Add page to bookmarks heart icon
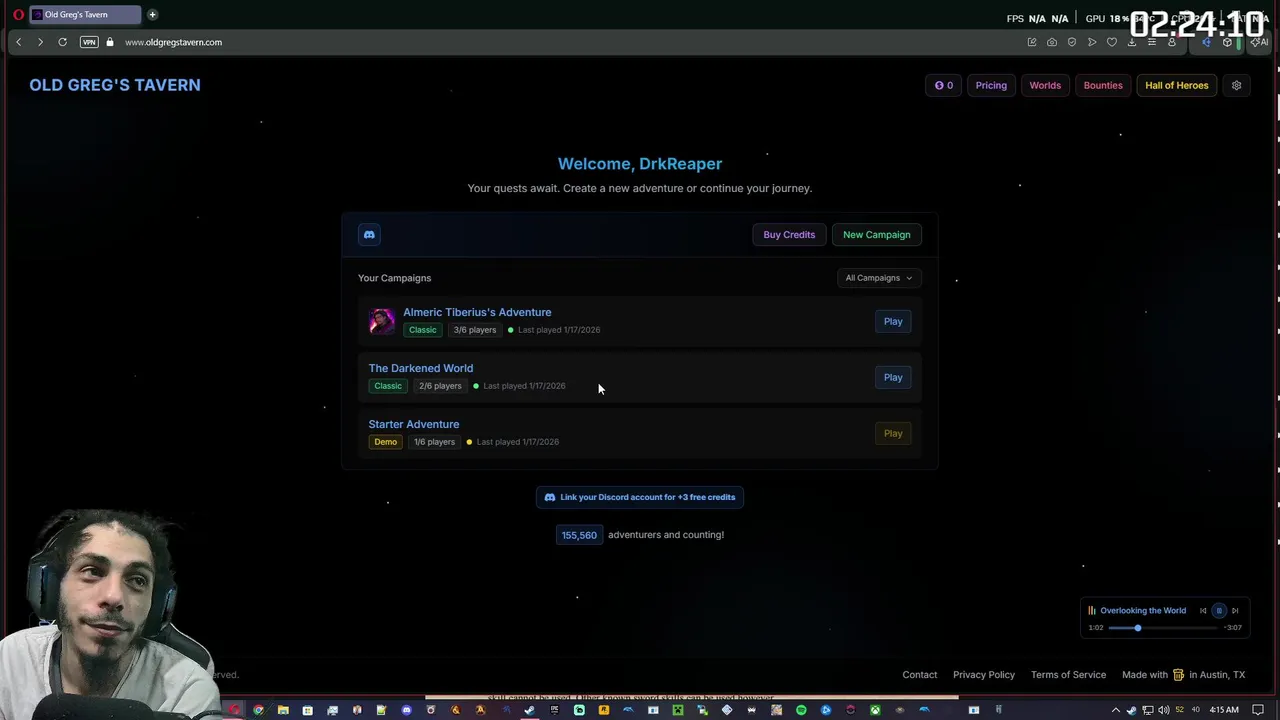The width and height of the screenshot is (1280, 720). (x=1112, y=42)
